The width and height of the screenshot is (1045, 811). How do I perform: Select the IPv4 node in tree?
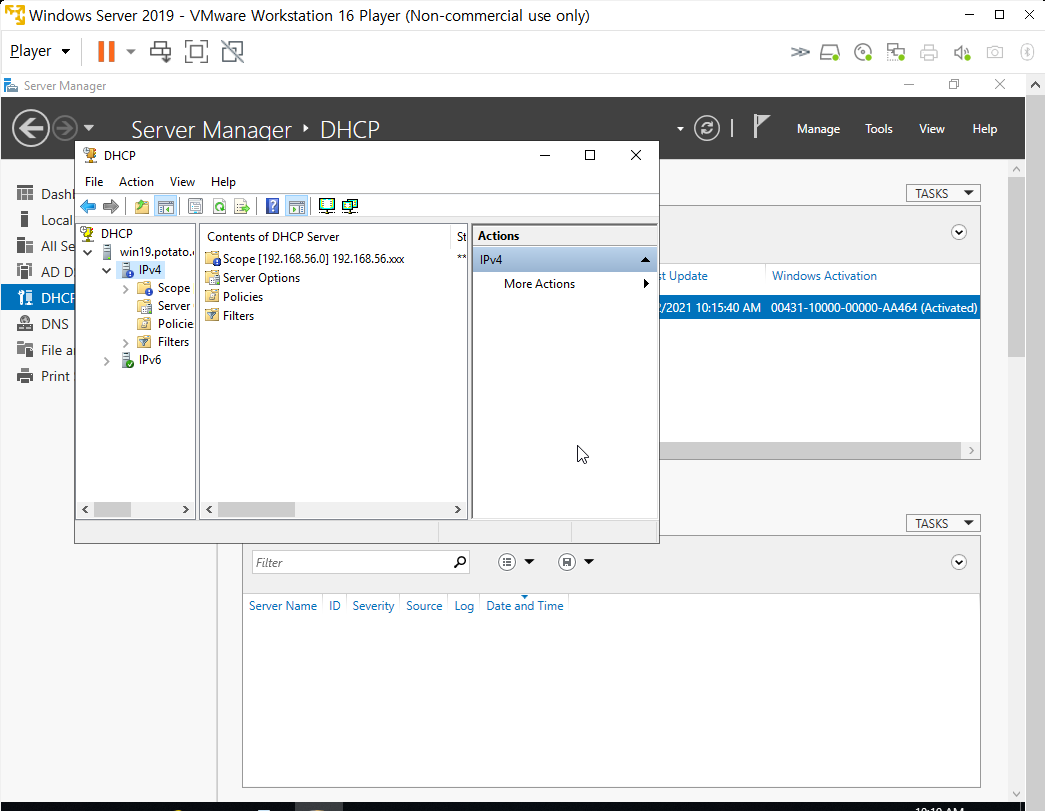[x=150, y=270]
